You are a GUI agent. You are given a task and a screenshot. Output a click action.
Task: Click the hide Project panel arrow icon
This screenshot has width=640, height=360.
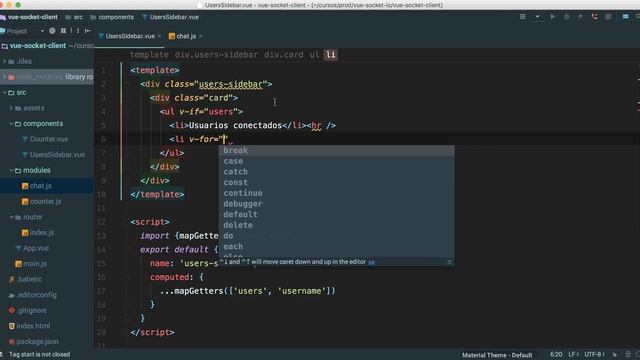click(87, 31)
